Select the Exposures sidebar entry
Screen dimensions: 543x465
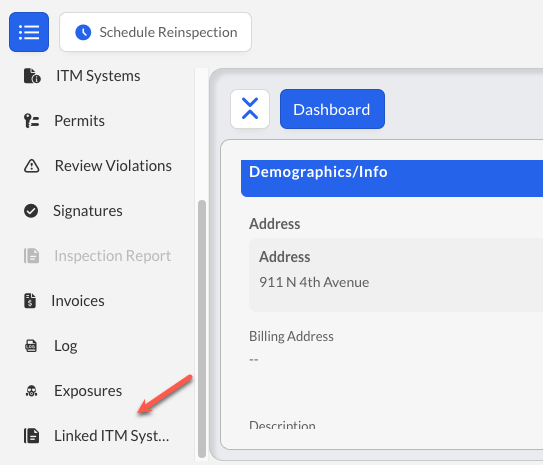coord(73,391)
